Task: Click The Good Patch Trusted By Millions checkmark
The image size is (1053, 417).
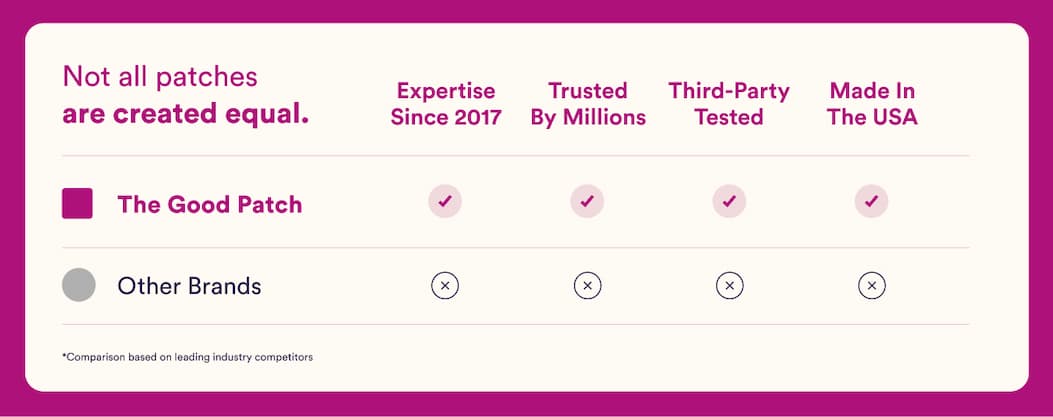Action: pos(587,201)
